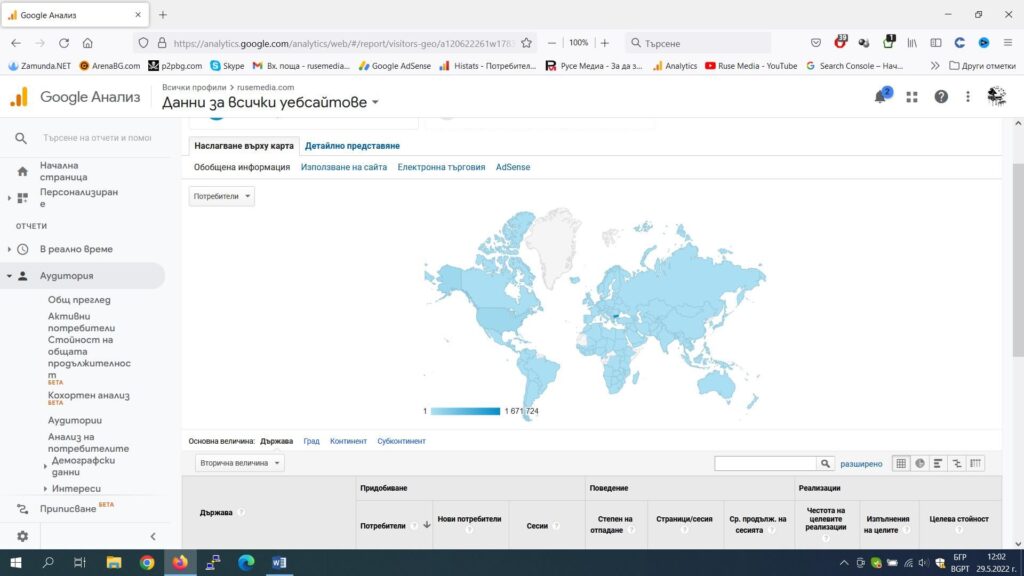This screenshot has height=576, width=1024.
Task: Open the Използване на сайта tab
Action: (344, 167)
